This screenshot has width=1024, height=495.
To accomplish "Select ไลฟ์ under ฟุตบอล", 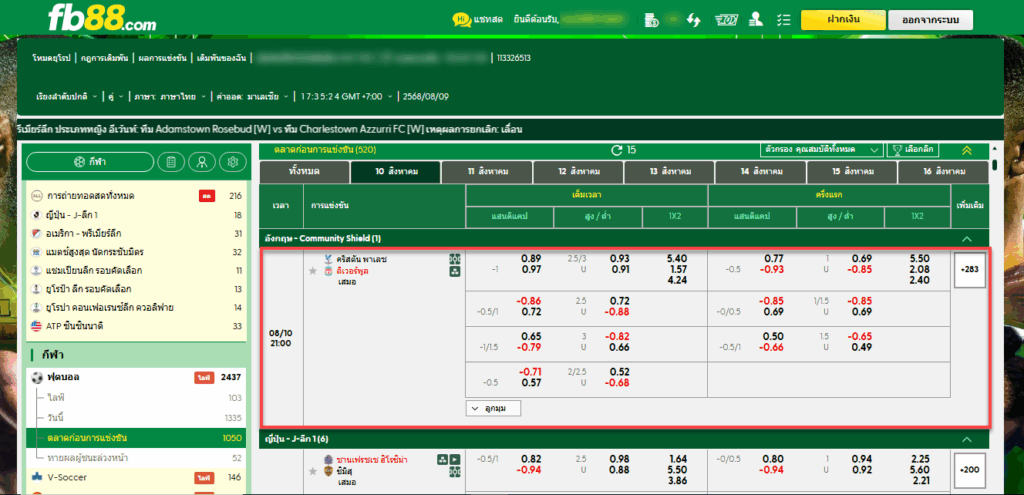I will (x=136, y=397).
